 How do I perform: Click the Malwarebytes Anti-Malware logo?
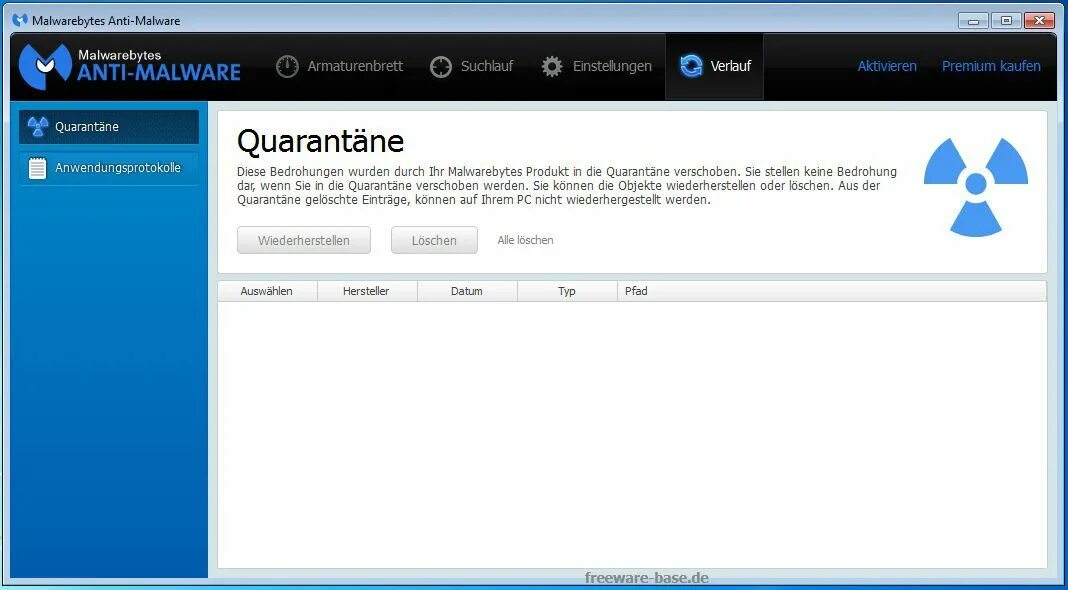tap(129, 67)
